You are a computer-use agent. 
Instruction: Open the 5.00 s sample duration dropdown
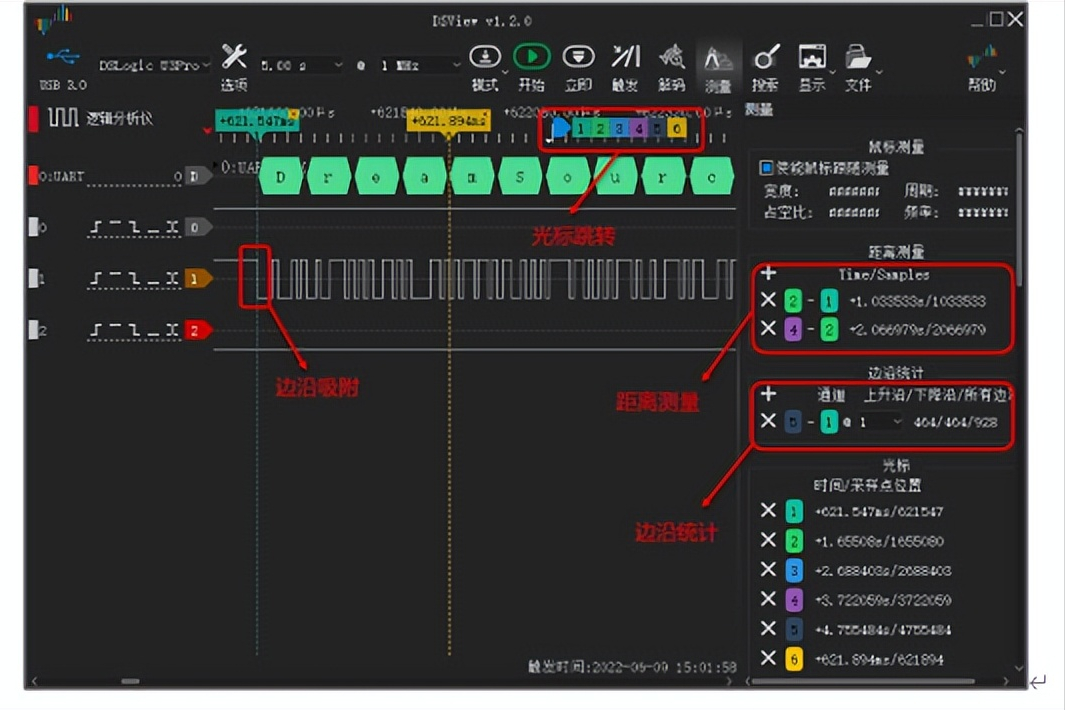coord(301,65)
